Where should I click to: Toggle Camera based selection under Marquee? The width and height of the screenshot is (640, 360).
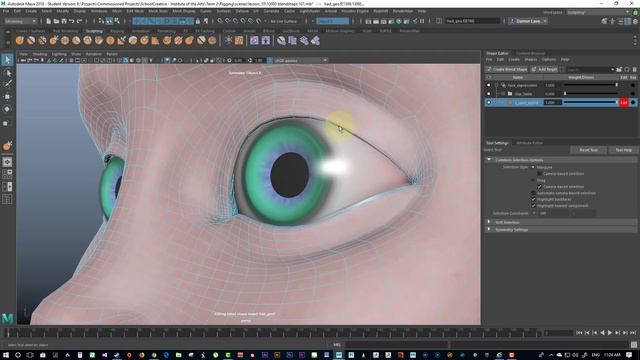pos(540,174)
